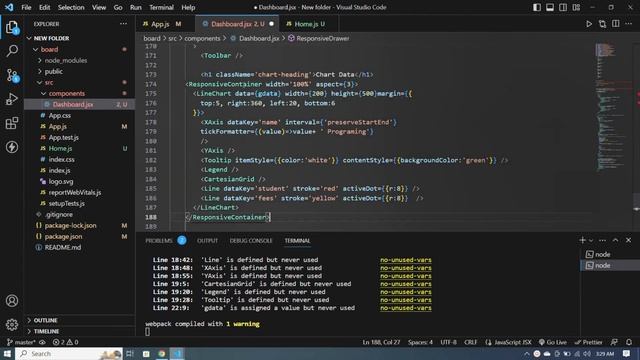Click Prettier in status bar

coord(588,342)
